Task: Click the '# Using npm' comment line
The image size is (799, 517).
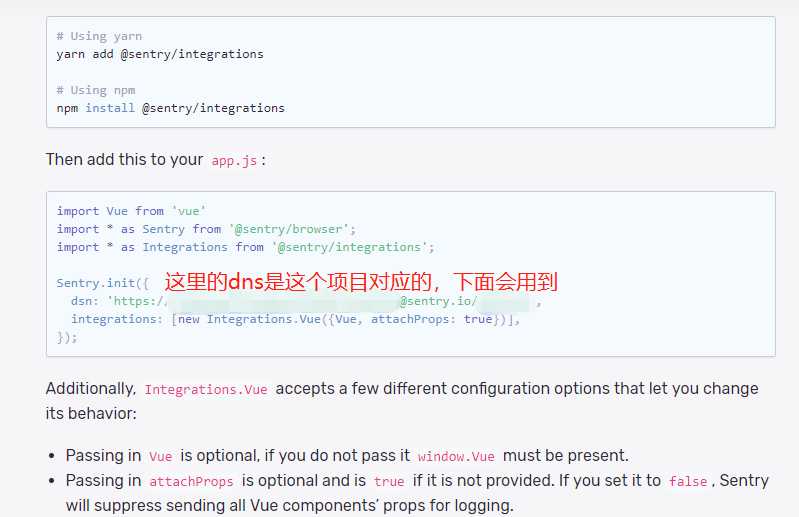Action: [x=96, y=90]
